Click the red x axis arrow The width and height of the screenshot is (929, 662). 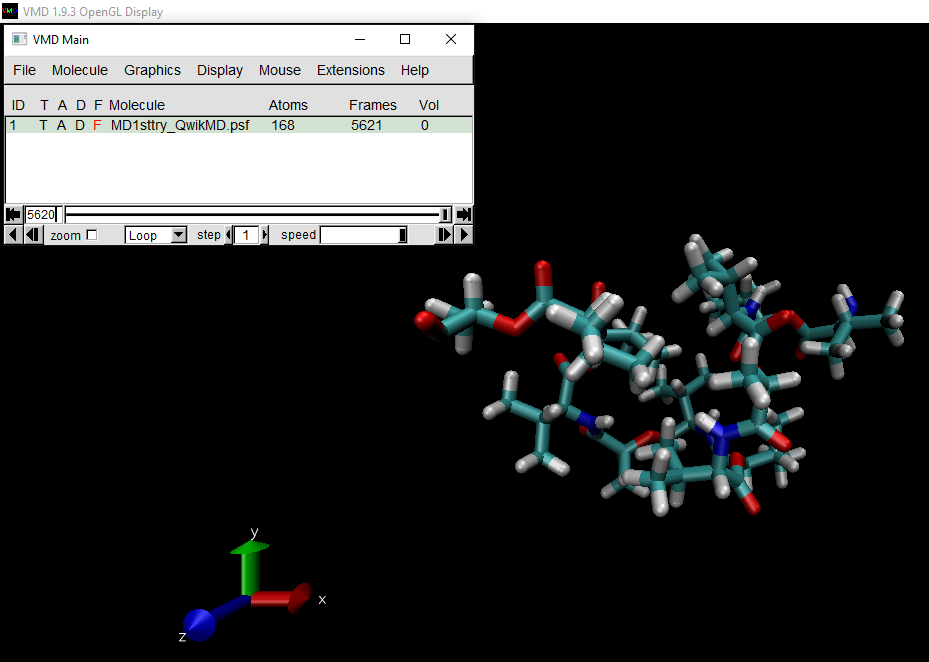click(281, 598)
